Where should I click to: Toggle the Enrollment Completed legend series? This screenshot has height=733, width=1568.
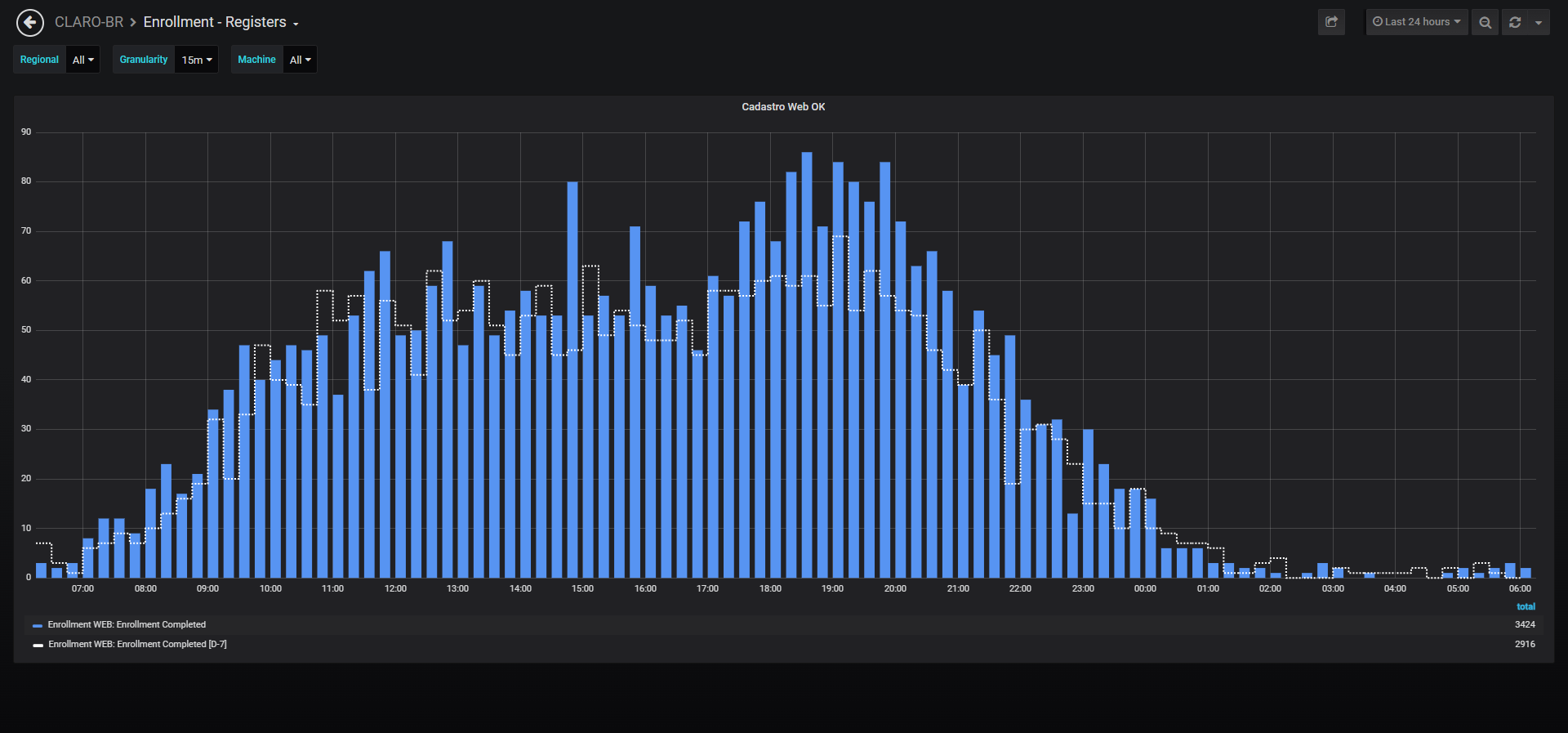point(127,624)
